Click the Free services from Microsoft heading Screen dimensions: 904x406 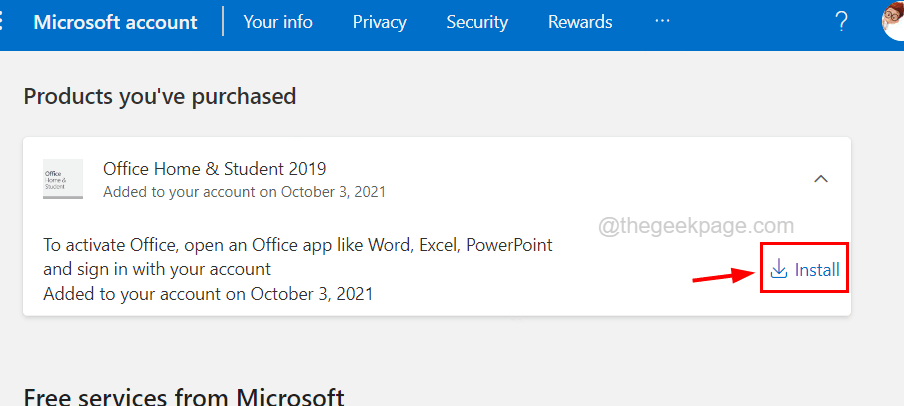[184, 397]
